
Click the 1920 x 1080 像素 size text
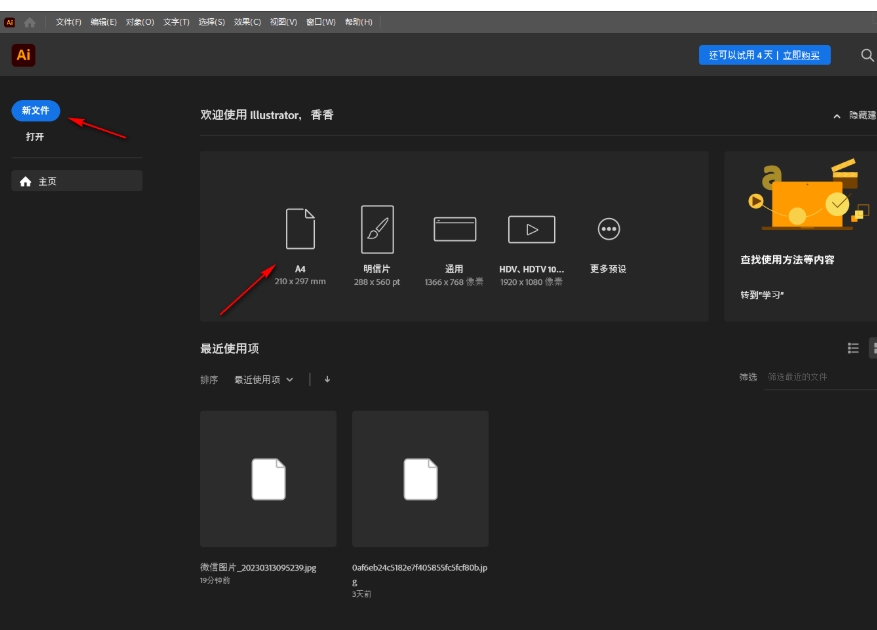coord(531,282)
